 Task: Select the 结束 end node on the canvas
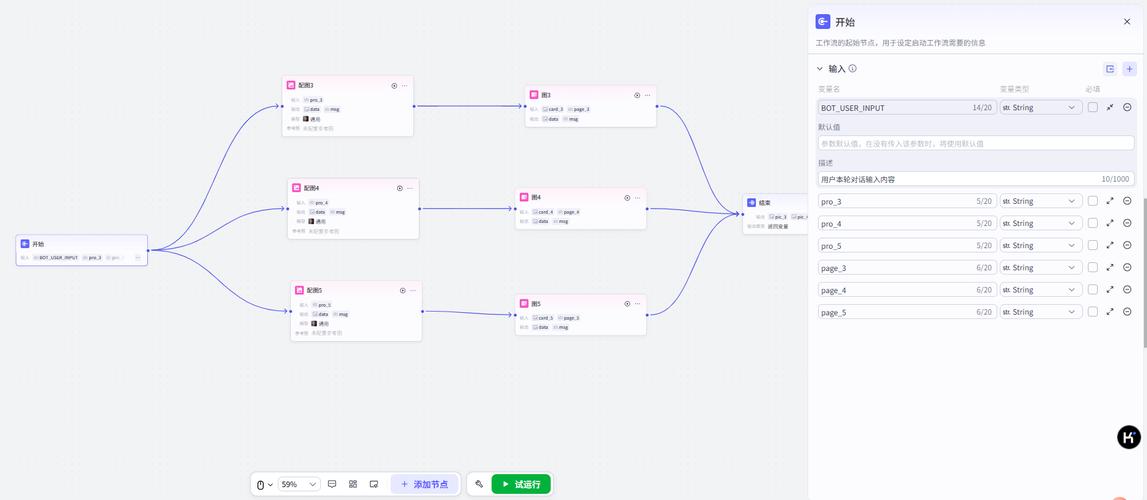tap(765, 202)
